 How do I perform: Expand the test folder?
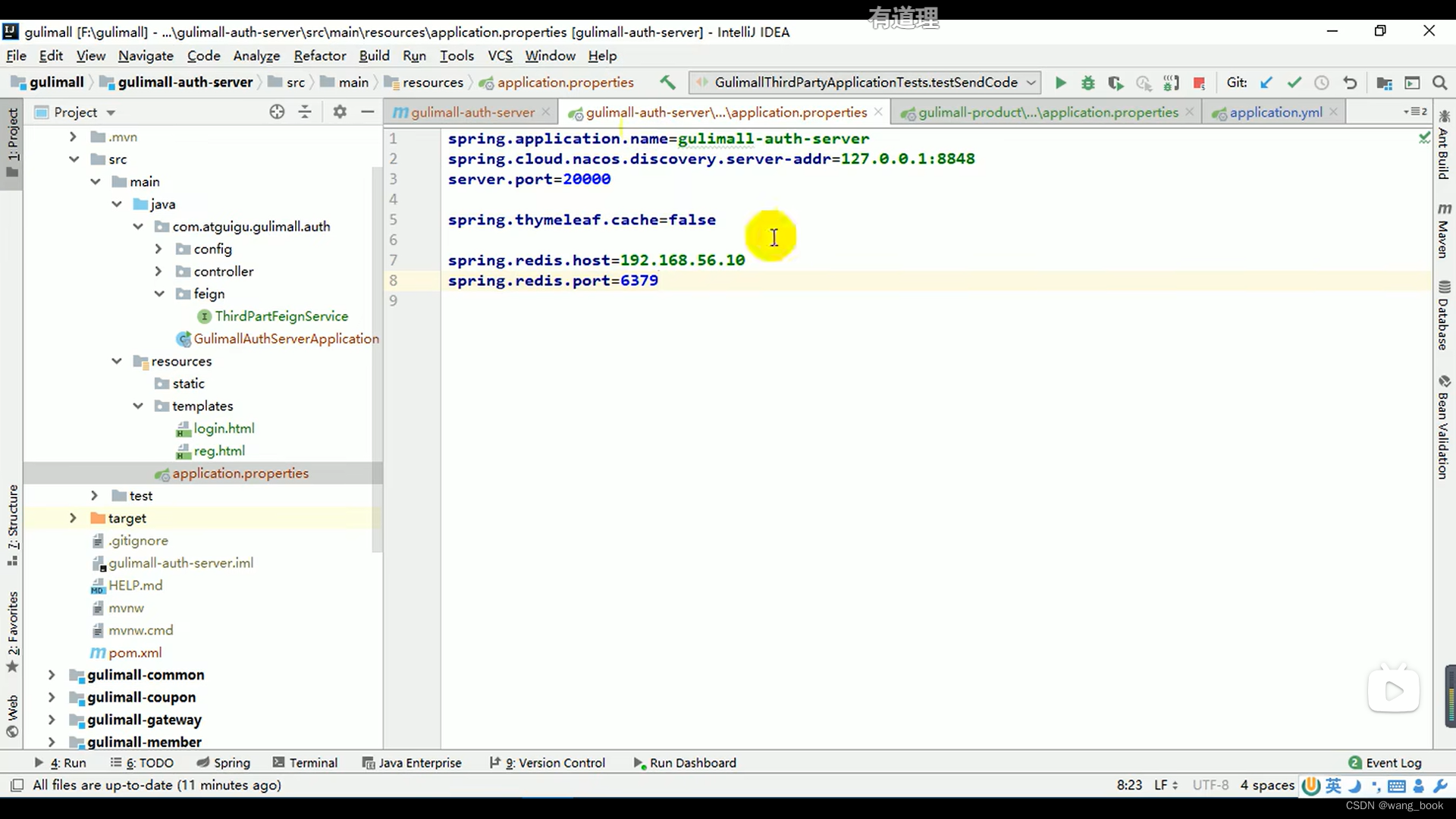pyautogui.click(x=94, y=495)
